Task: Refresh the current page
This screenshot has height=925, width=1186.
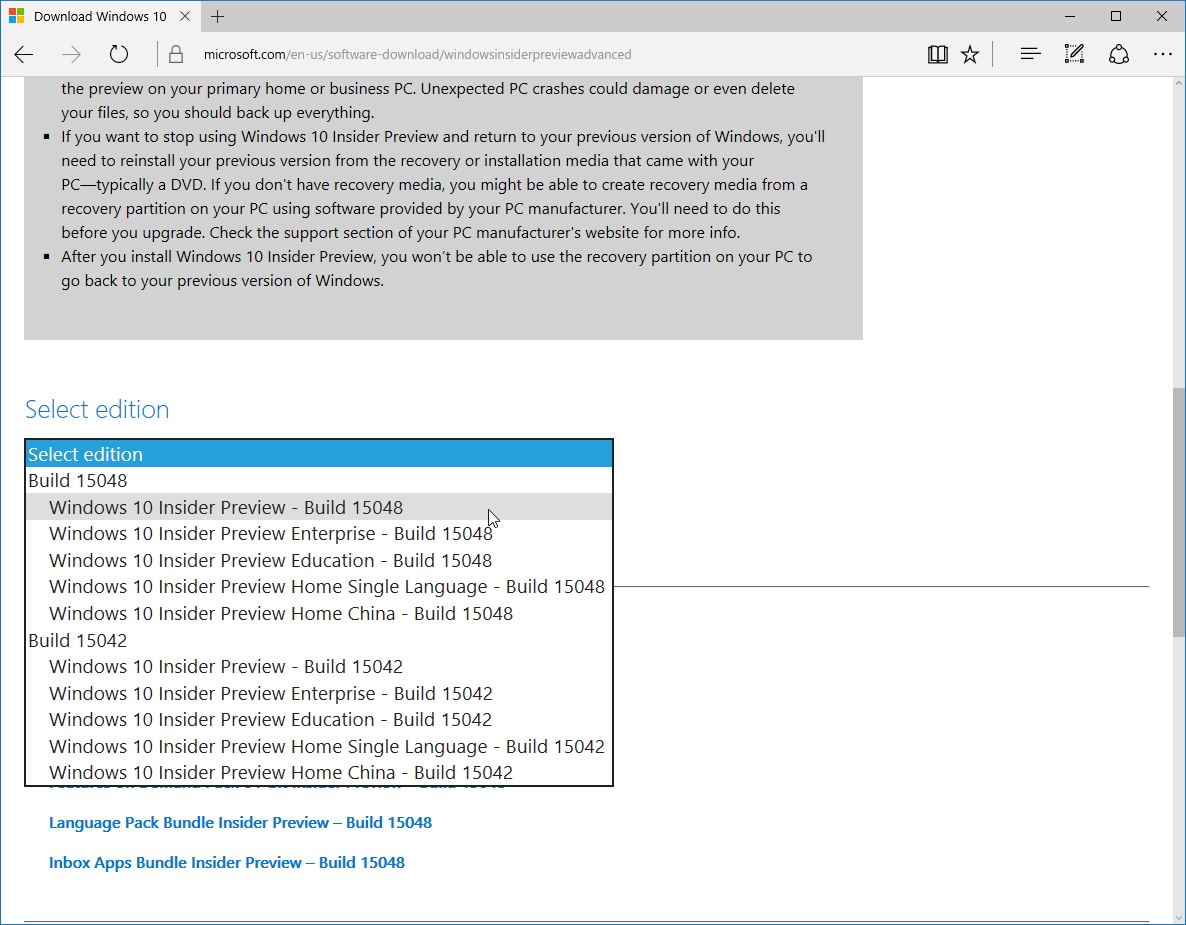Action: point(118,54)
